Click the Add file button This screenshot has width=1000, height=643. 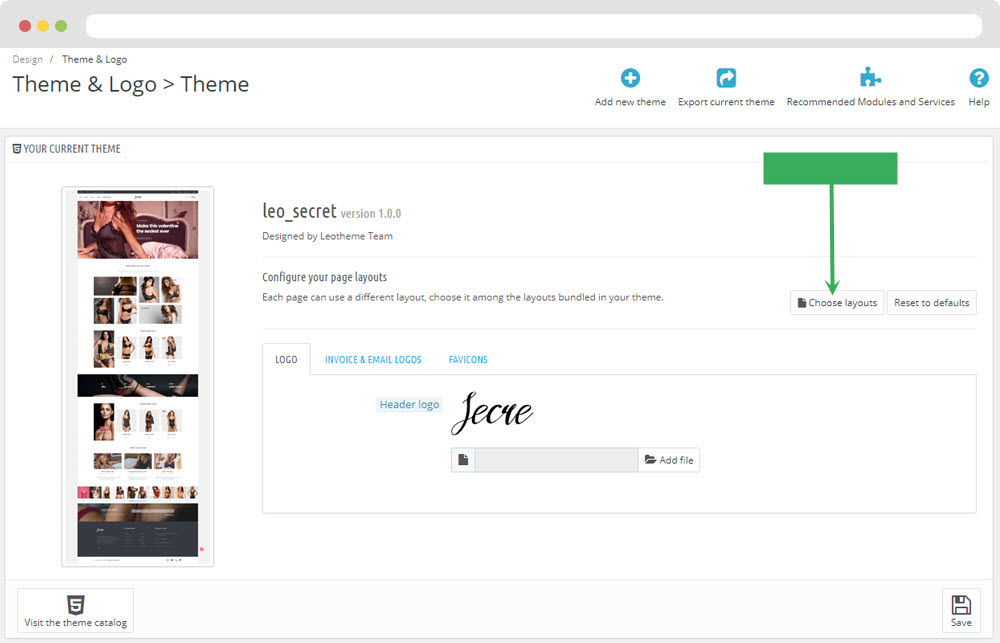pos(668,460)
